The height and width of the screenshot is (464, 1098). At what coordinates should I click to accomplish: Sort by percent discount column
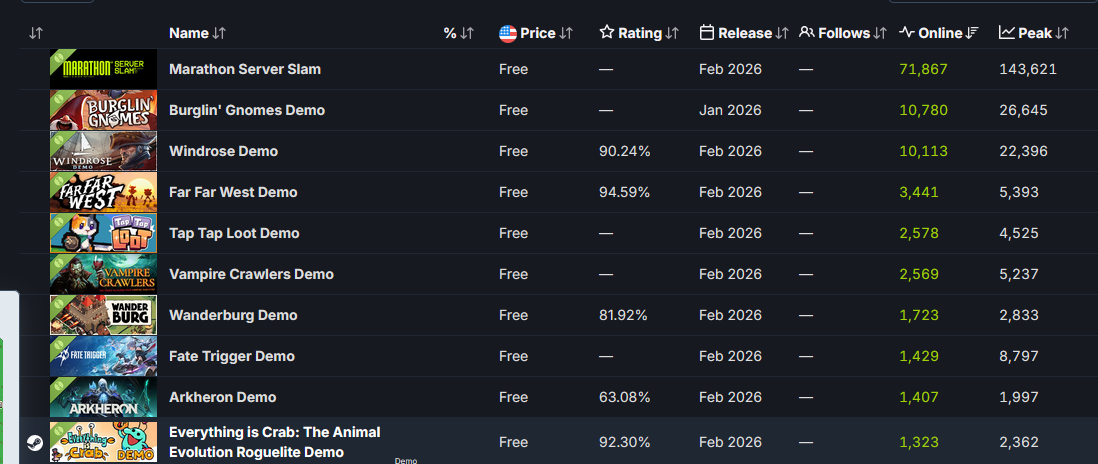point(459,33)
